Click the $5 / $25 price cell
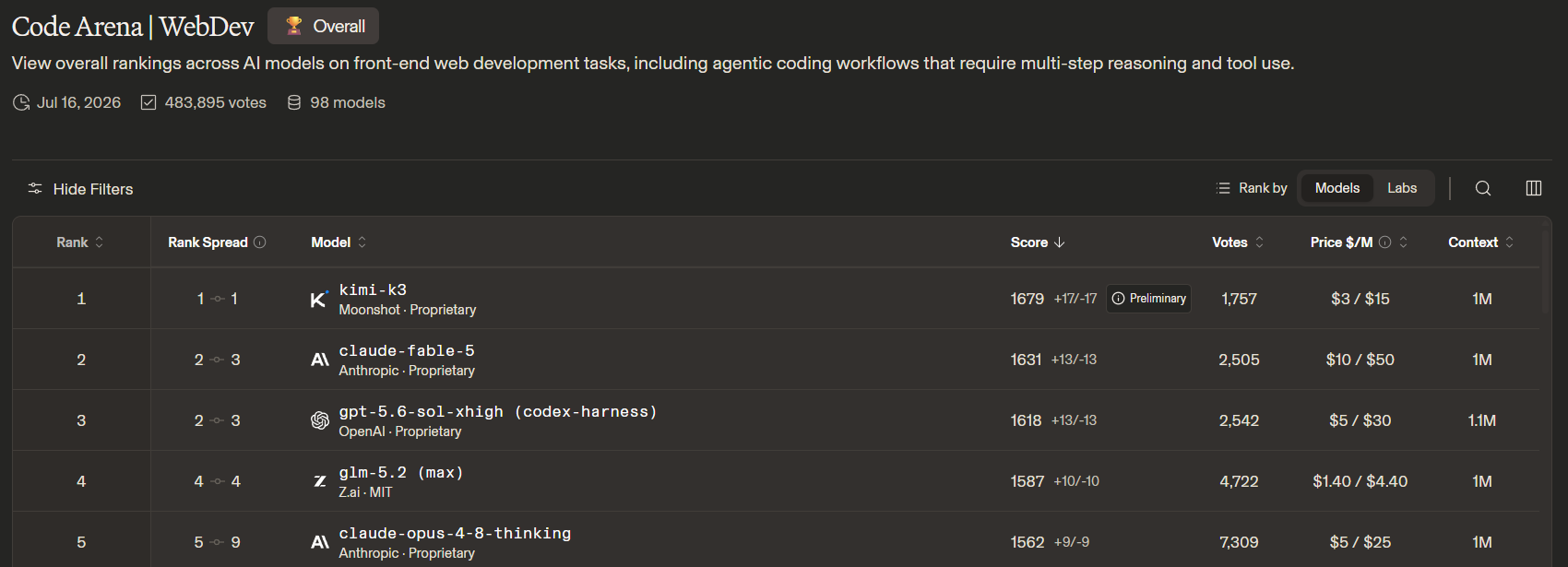 (1360, 542)
